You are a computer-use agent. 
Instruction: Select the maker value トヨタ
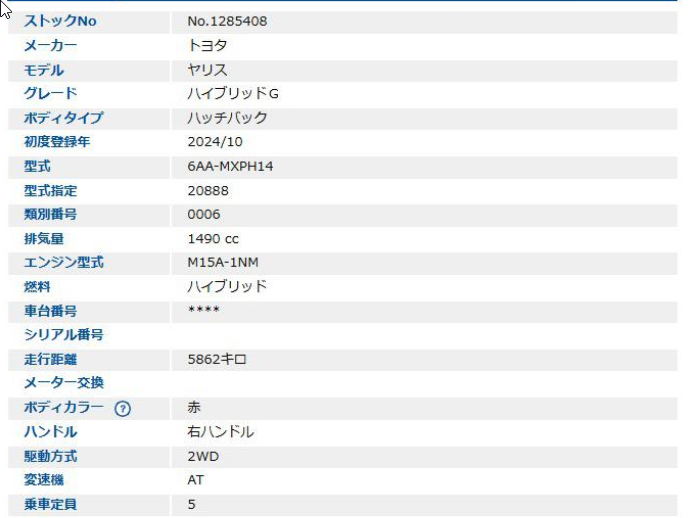(x=207, y=46)
